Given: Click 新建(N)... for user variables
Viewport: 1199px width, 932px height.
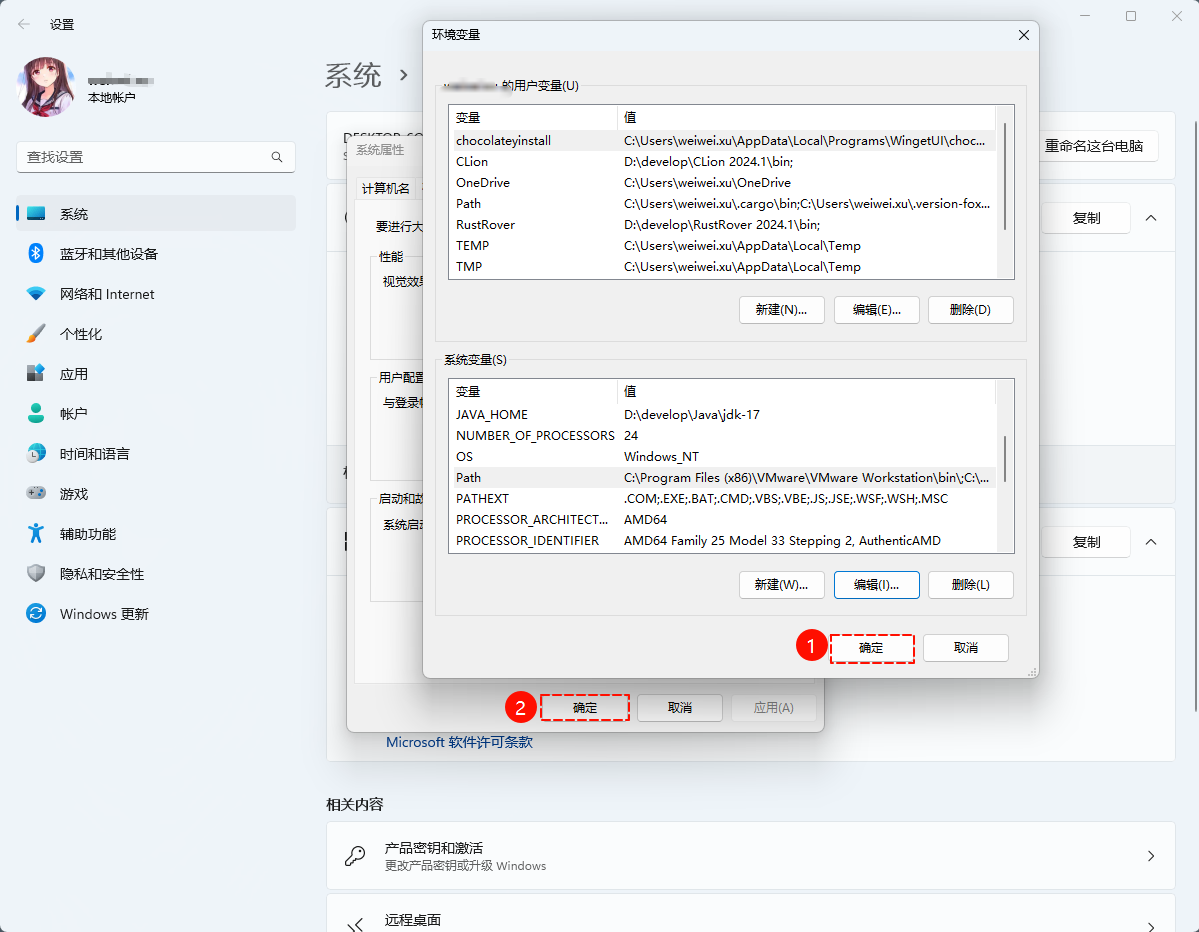Looking at the screenshot, I should [781, 310].
